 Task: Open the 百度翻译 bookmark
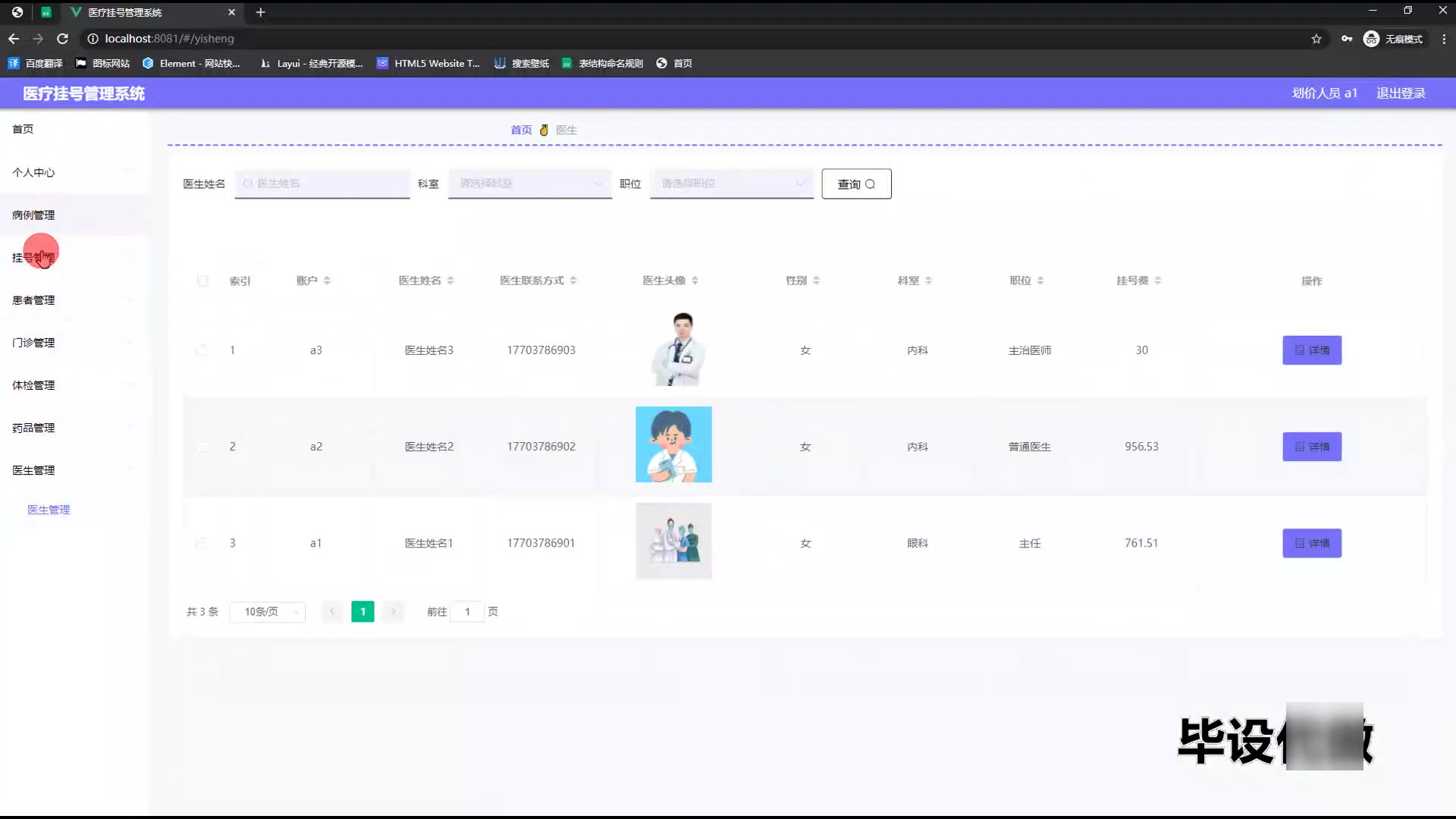[x=35, y=64]
